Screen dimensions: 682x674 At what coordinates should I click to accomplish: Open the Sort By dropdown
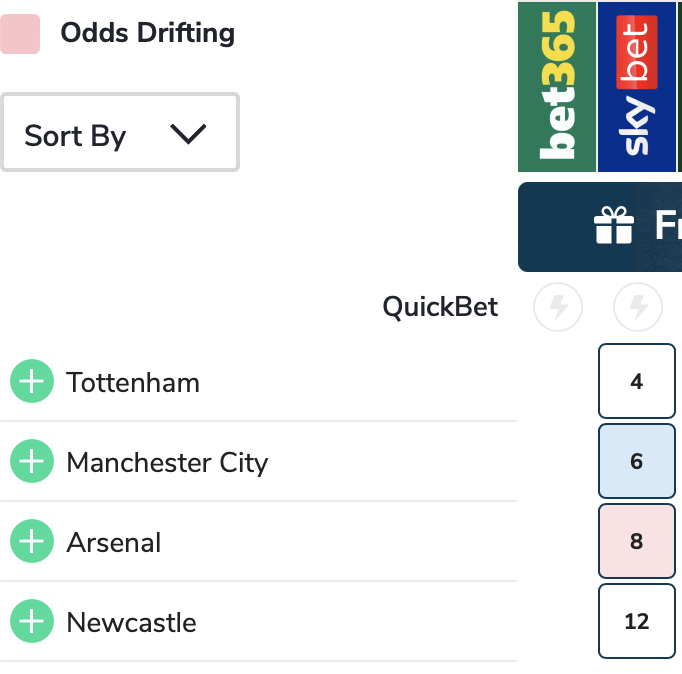click(119, 133)
